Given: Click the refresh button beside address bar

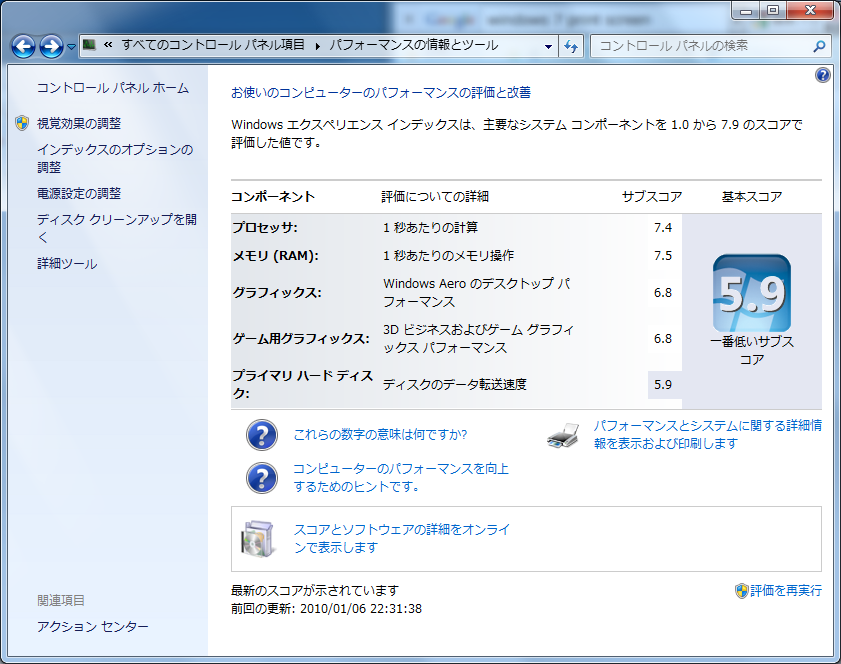Looking at the screenshot, I should 571,46.
